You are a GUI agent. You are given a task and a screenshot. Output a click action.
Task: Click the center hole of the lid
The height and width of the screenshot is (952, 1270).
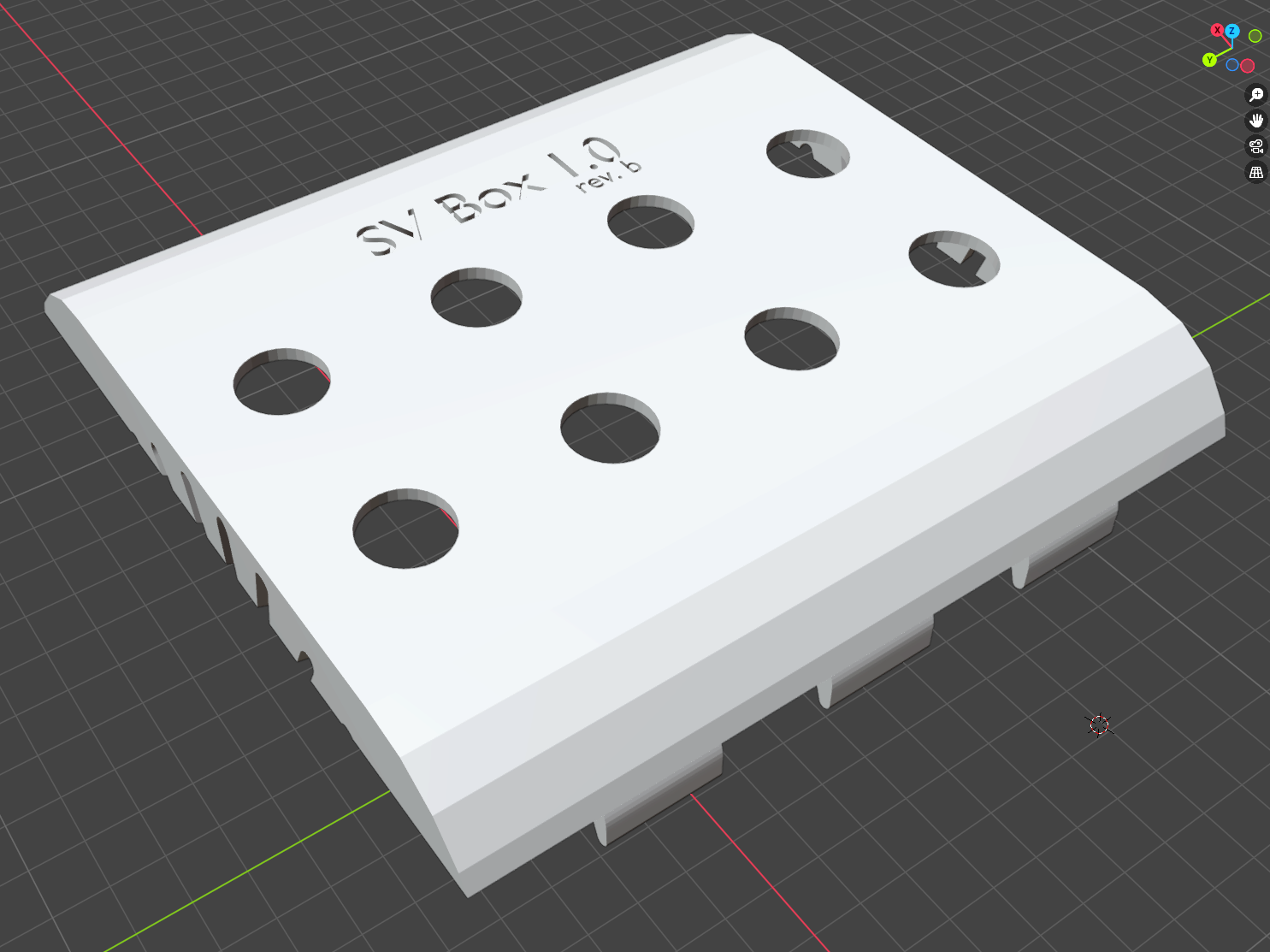[x=610, y=428]
